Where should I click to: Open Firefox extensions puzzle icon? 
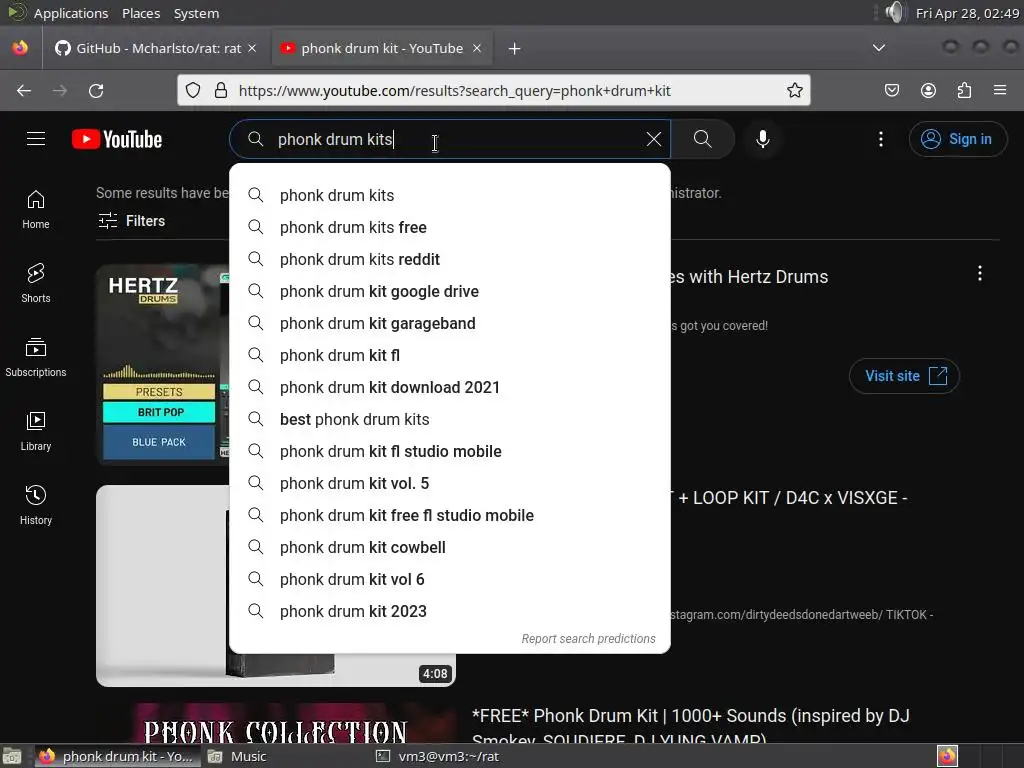[x=964, y=90]
